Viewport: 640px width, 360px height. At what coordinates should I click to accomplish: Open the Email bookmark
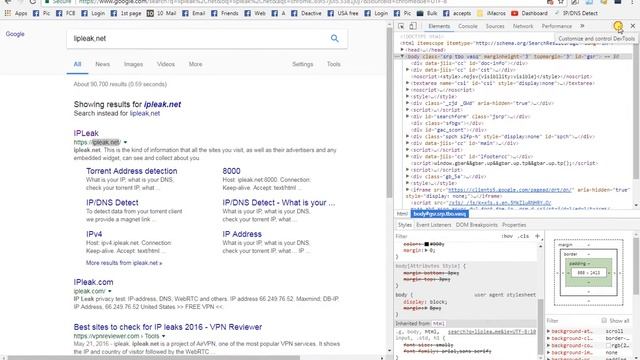tap(194, 13)
